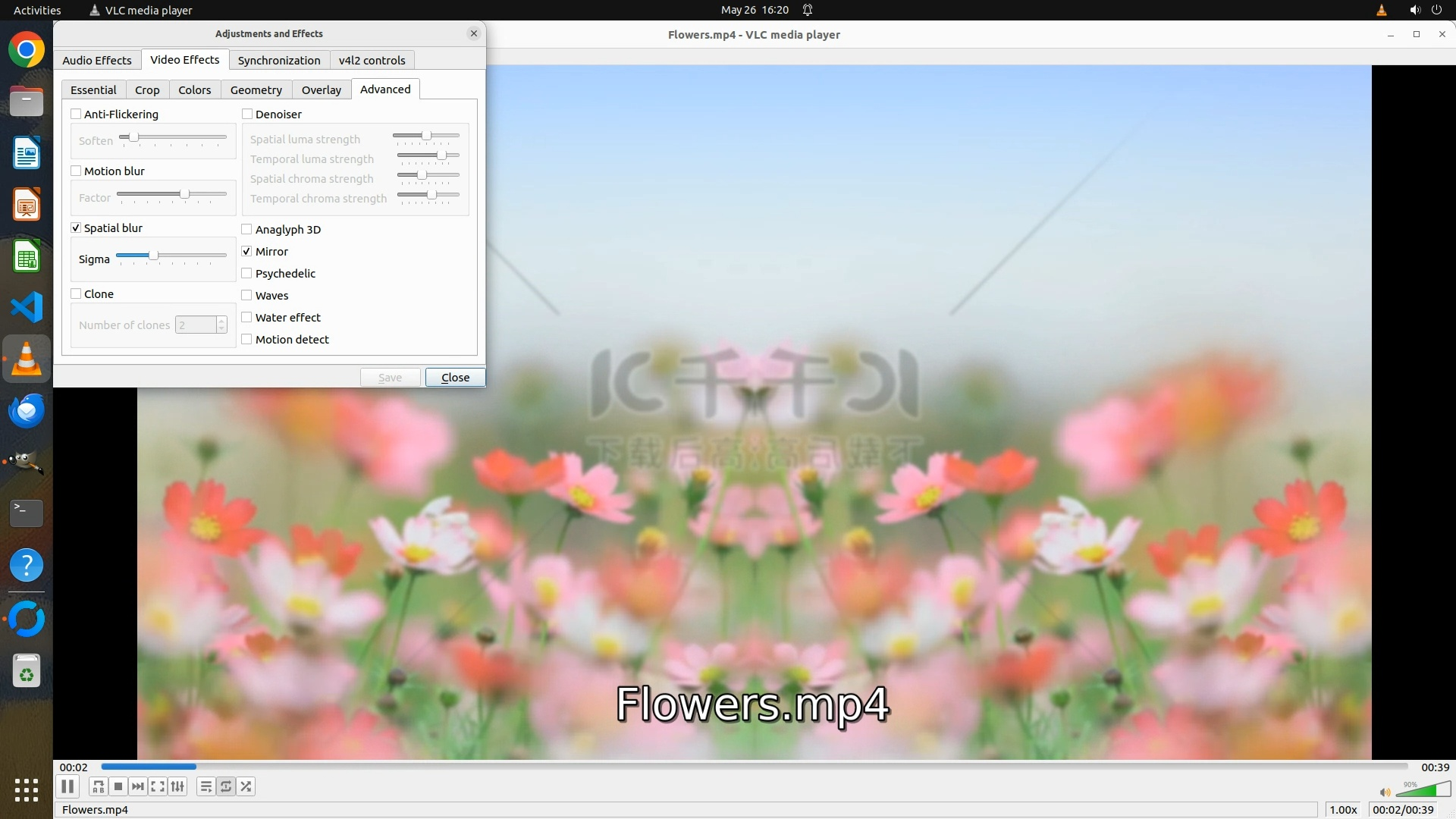The width and height of the screenshot is (1456, 819).
Task: Open the Terminal from the dock
Action: tap(27, 513)
